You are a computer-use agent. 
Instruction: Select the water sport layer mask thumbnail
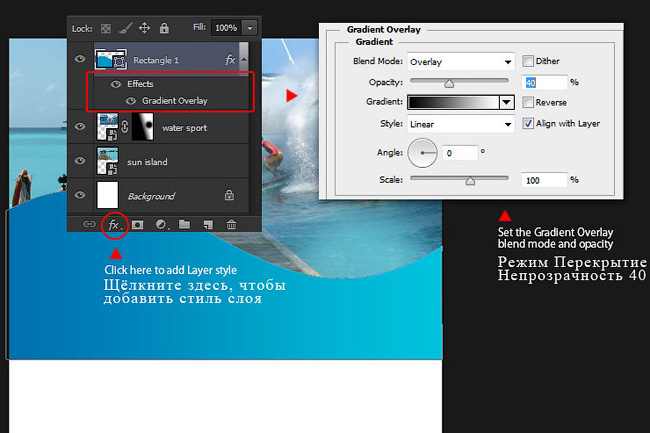143,126
